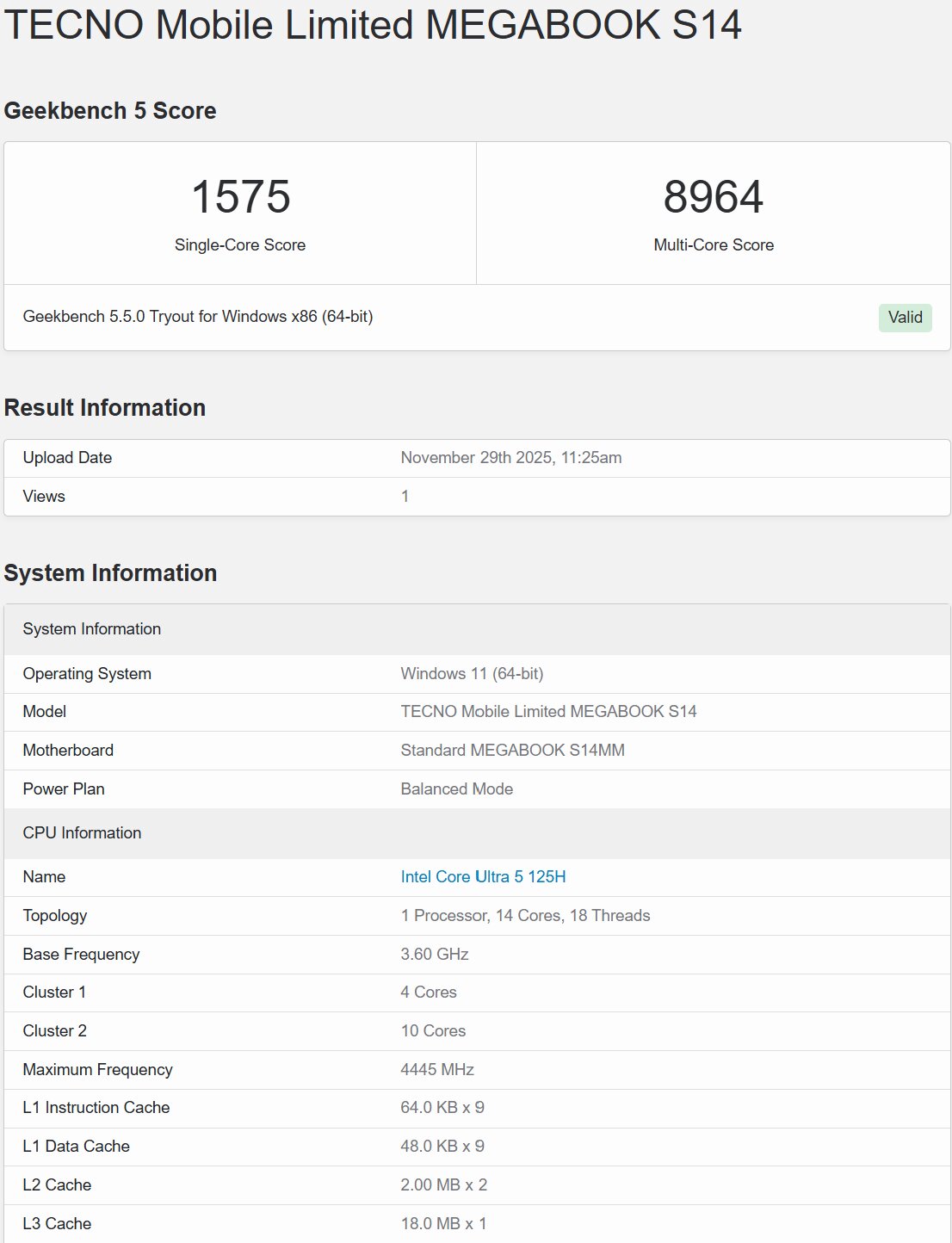Image resolution: width=952 pixels, height=1243 pixels.
Task: Click the Geekbench 5.5.0 Tryout version text
Action: pyautogui.click(x=198, y=317)
